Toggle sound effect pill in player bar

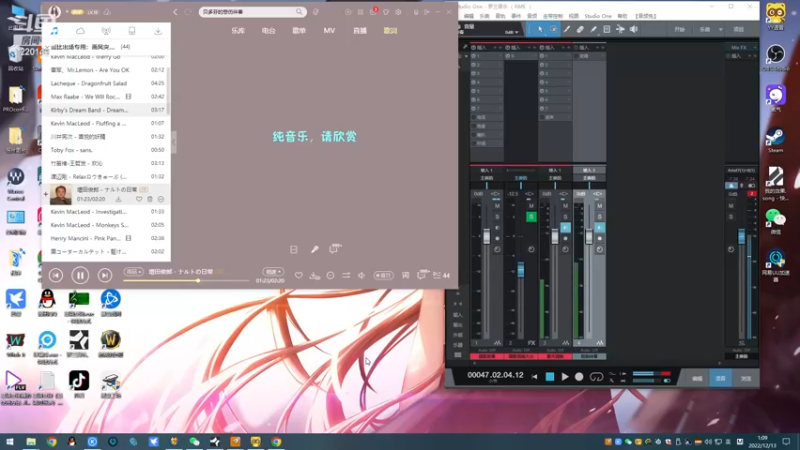(x=383, y=276)
